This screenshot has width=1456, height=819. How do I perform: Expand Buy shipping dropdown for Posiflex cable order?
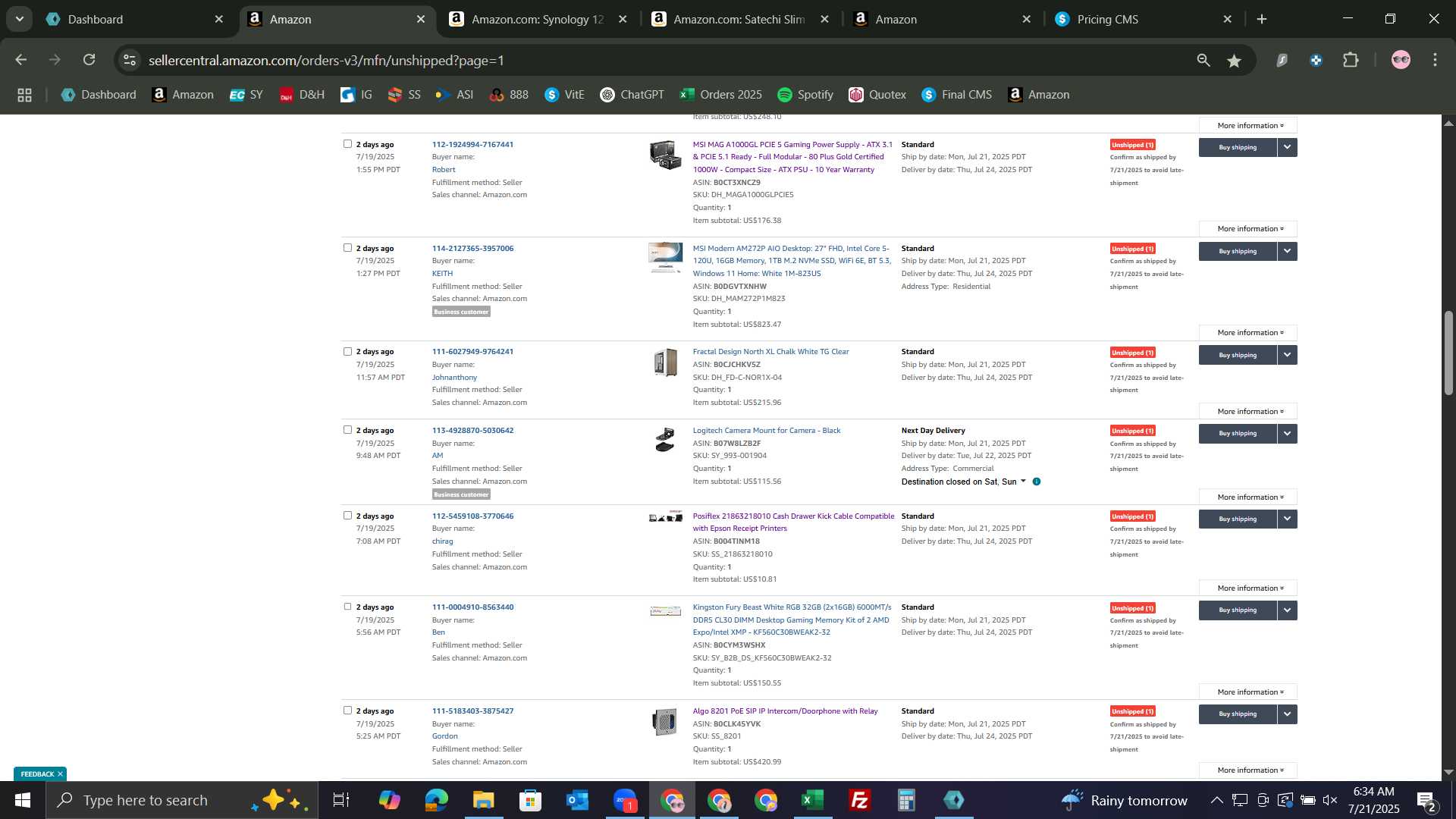pyautogui.click(x=1287, y=519)
